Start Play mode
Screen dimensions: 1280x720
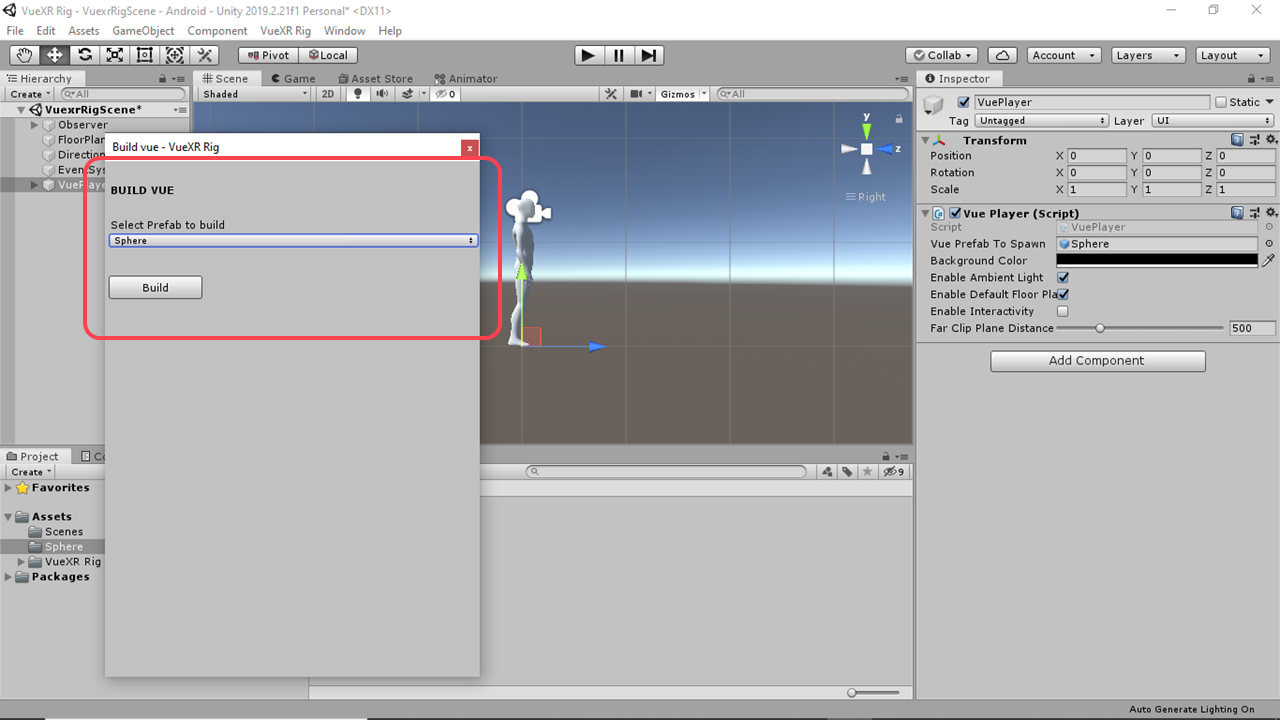(x=588, y=55)
